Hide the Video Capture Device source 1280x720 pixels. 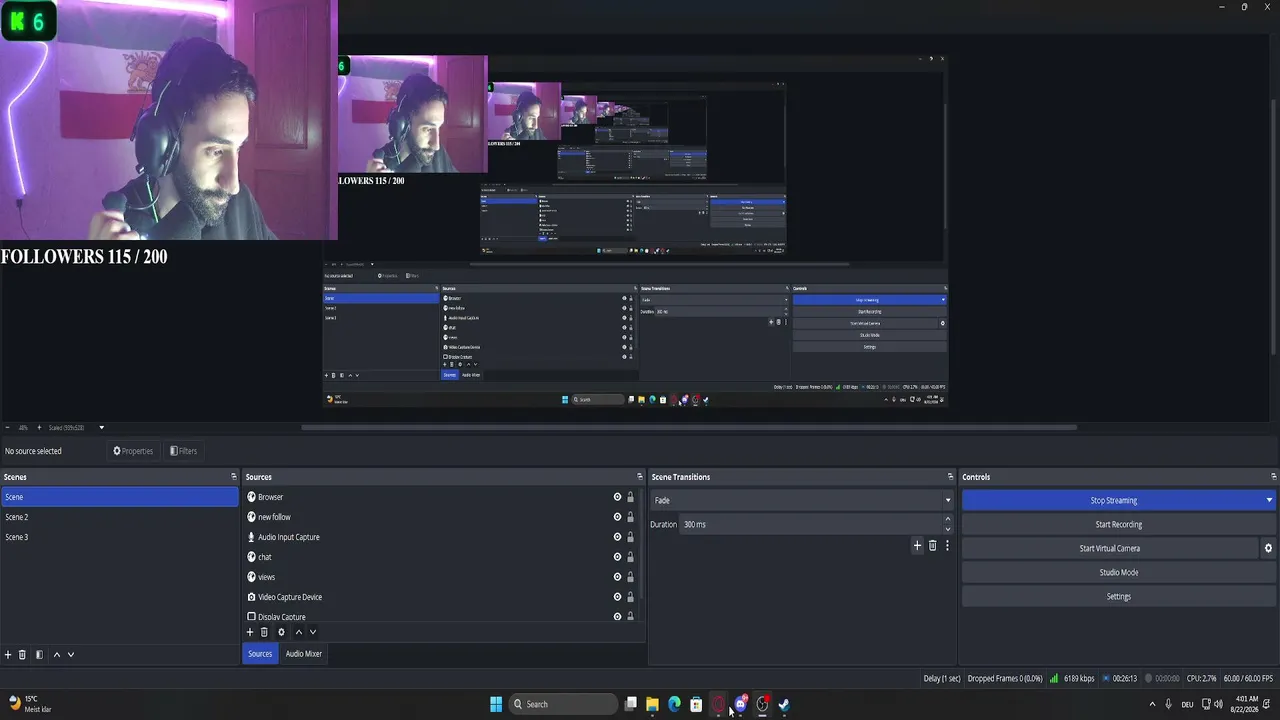pyautogui.click(x=617, y=597)
